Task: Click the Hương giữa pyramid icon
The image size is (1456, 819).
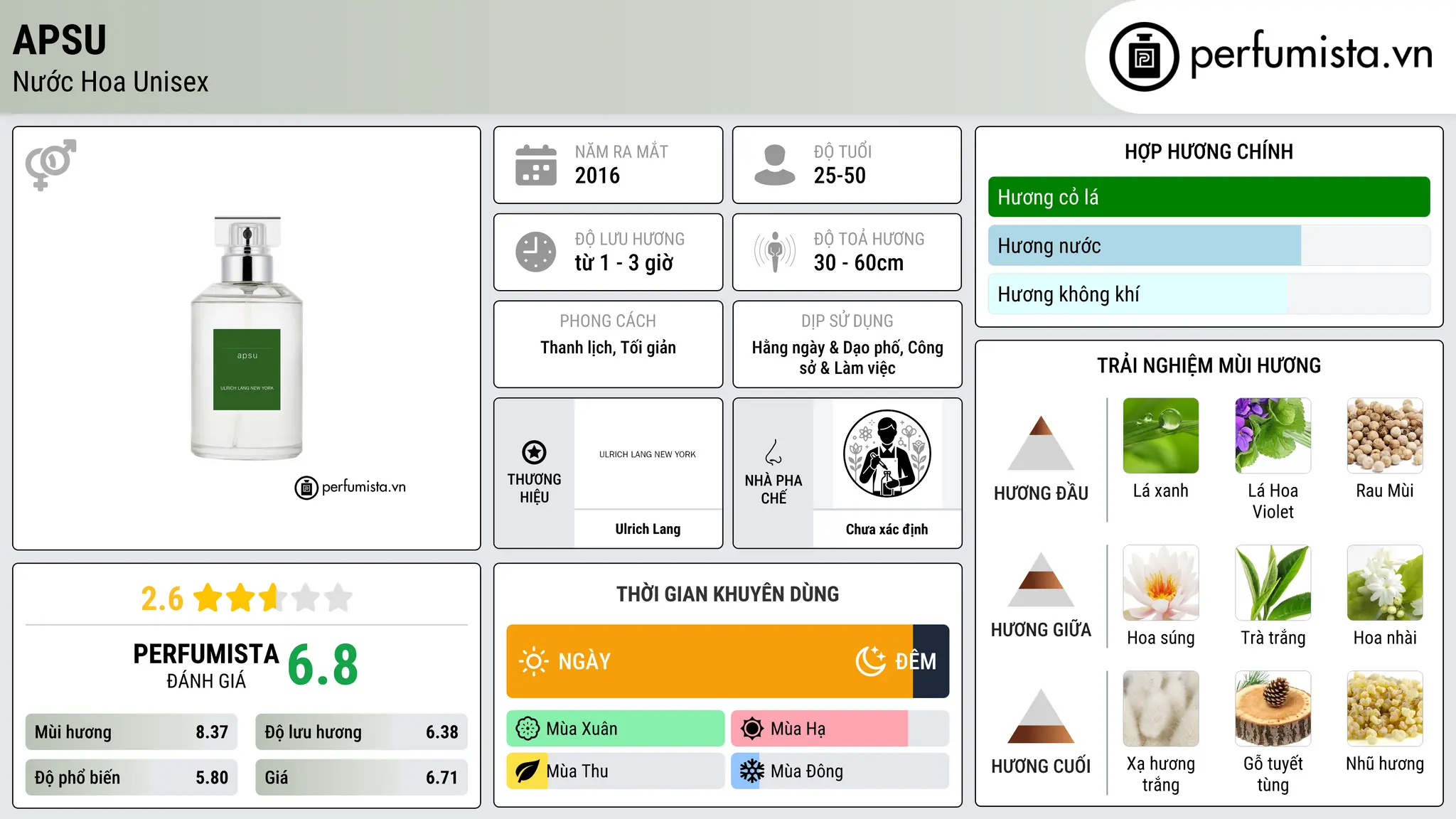Action: tap(1041, 579)
